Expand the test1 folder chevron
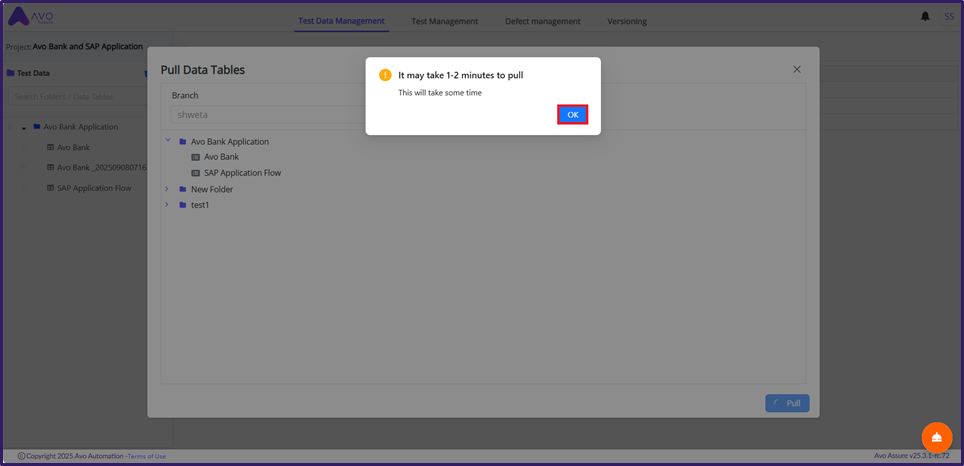The image size is (964, 466). [168, 205]
